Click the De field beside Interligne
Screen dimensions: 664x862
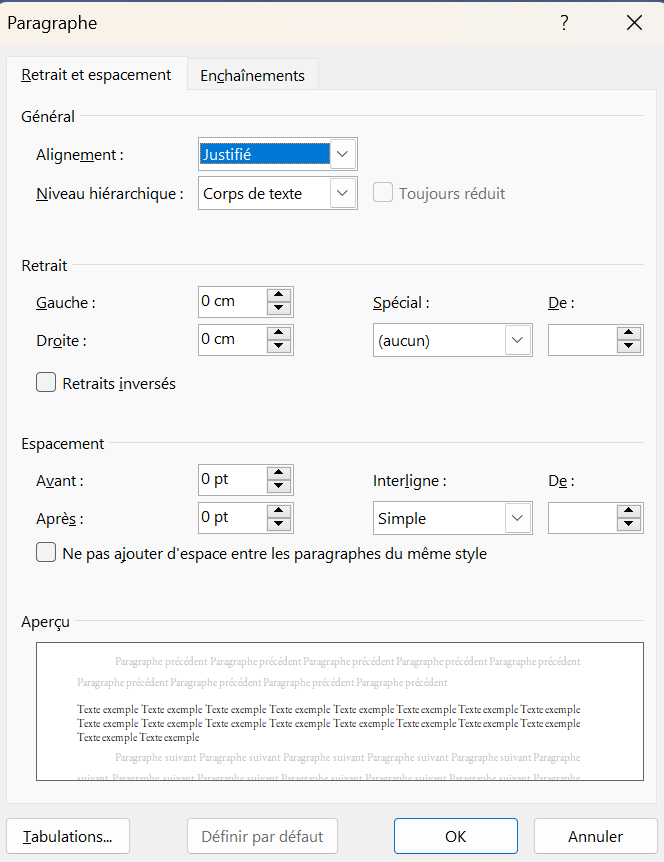click(583, 518)
